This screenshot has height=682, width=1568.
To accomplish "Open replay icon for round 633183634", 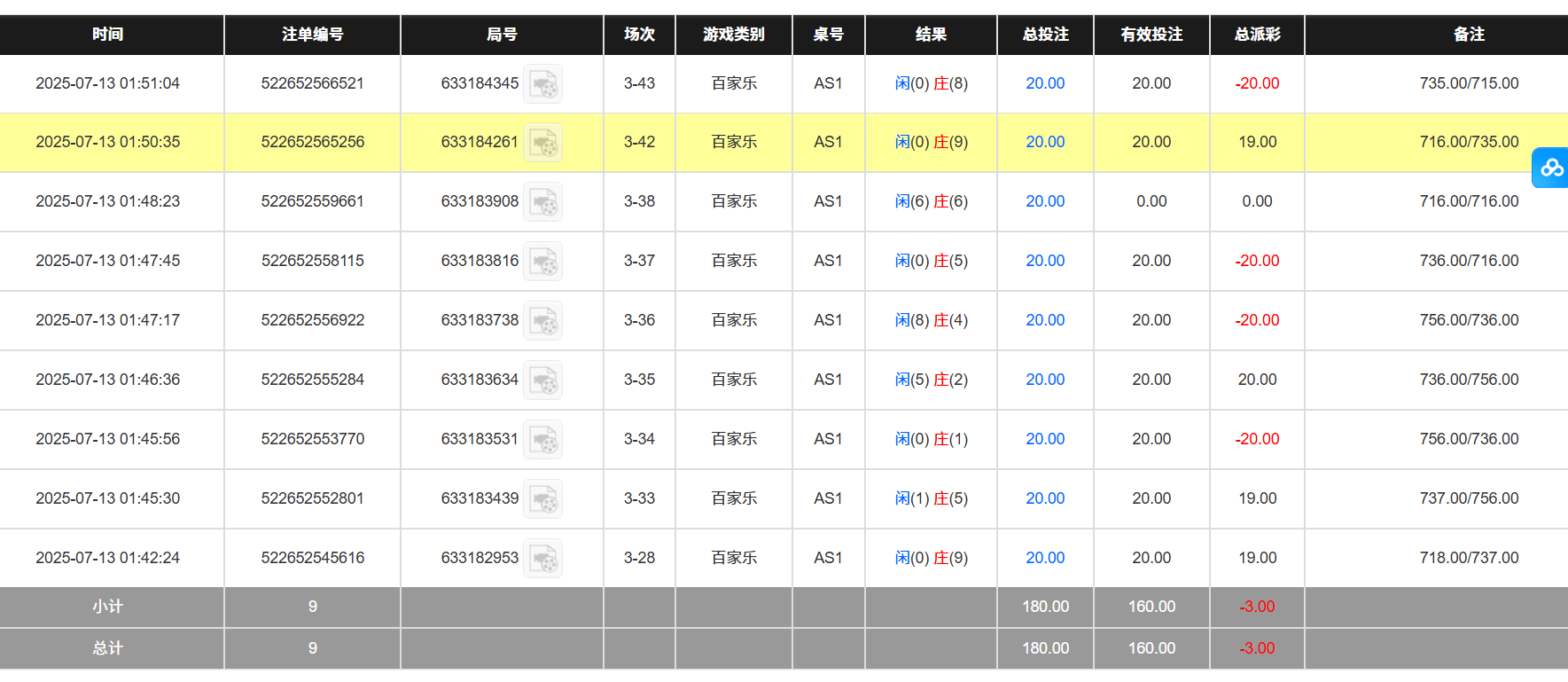I will tap(542, 380).
